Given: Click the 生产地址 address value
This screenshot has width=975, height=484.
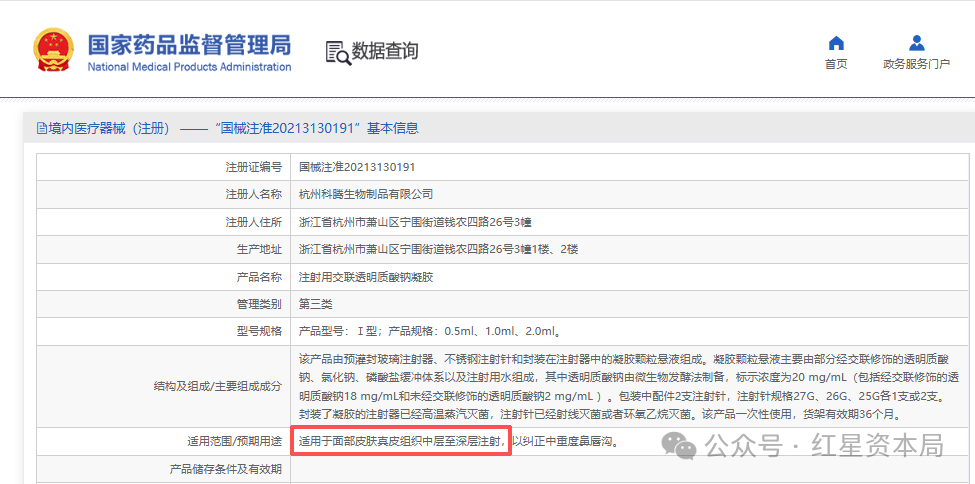Looking at the screenshot, I should point(438,249).
